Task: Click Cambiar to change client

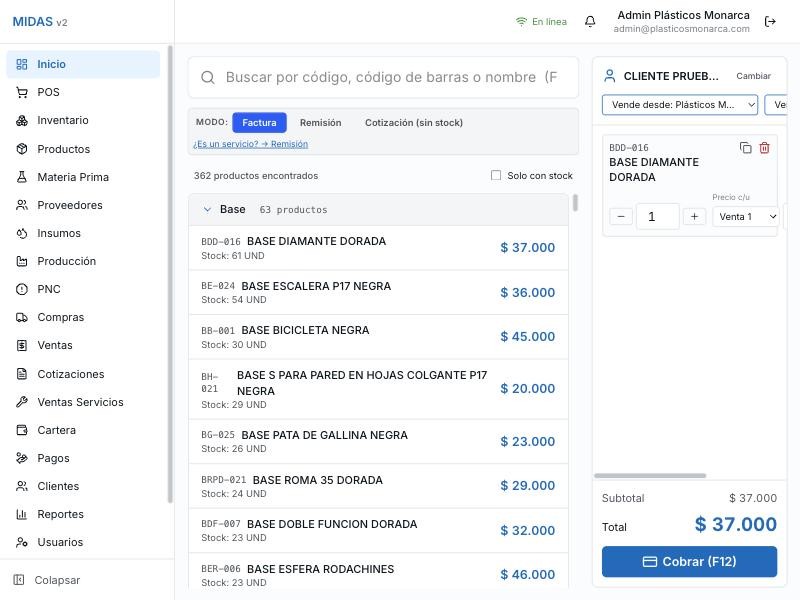Action: [753, 76]
